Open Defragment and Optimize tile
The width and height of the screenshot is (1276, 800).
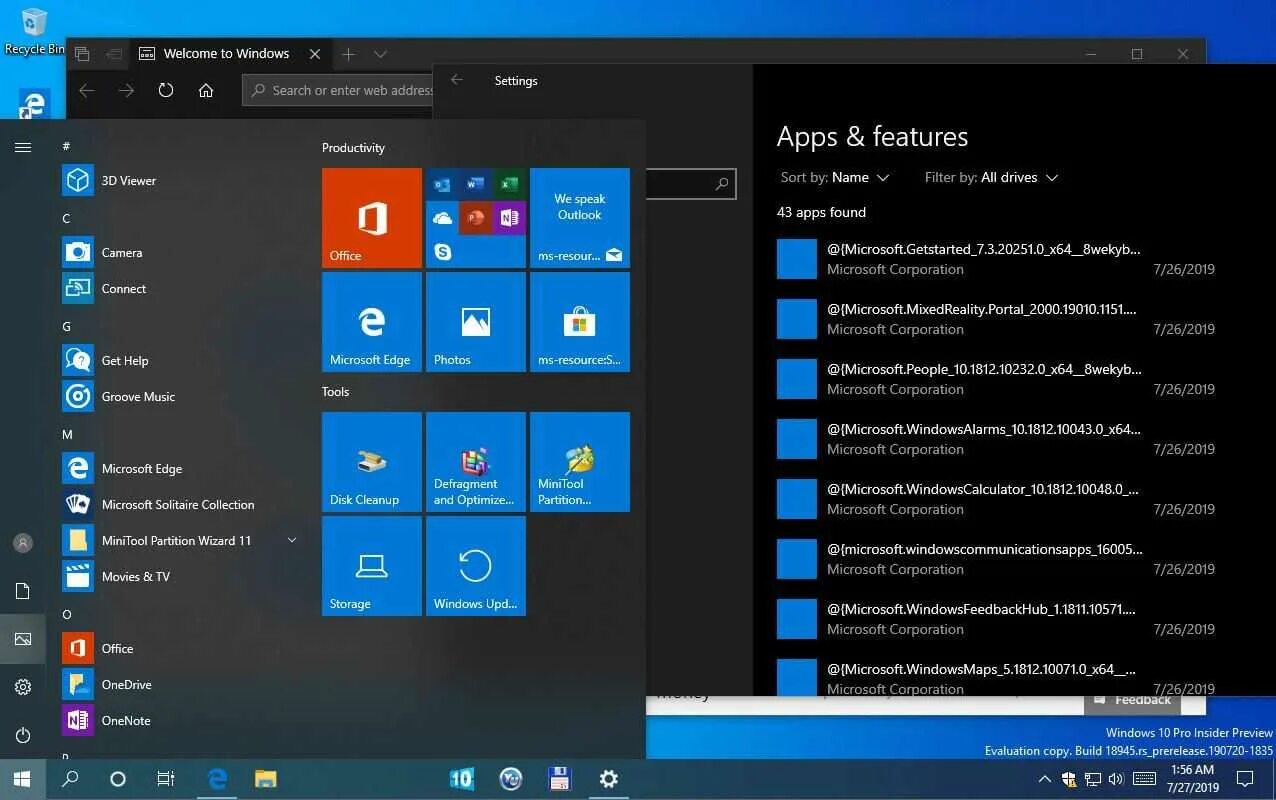tap(476, 462)
